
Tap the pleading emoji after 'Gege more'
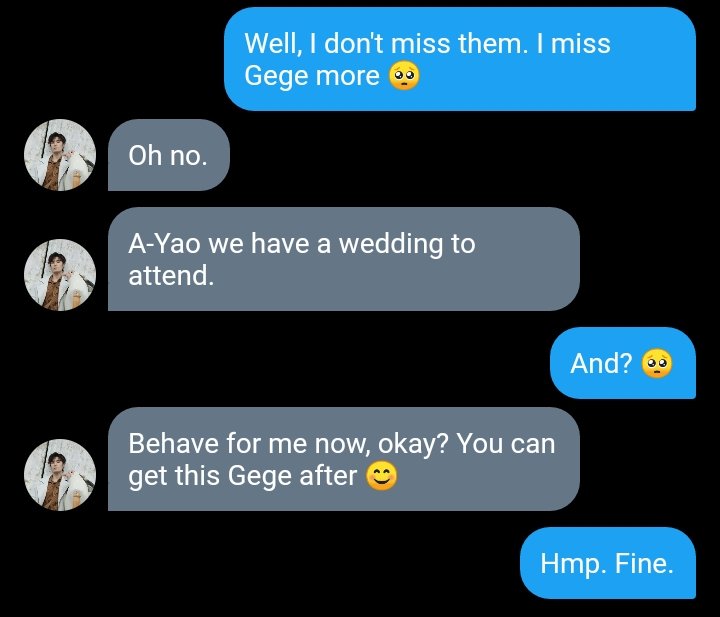[x=404, y=76]
